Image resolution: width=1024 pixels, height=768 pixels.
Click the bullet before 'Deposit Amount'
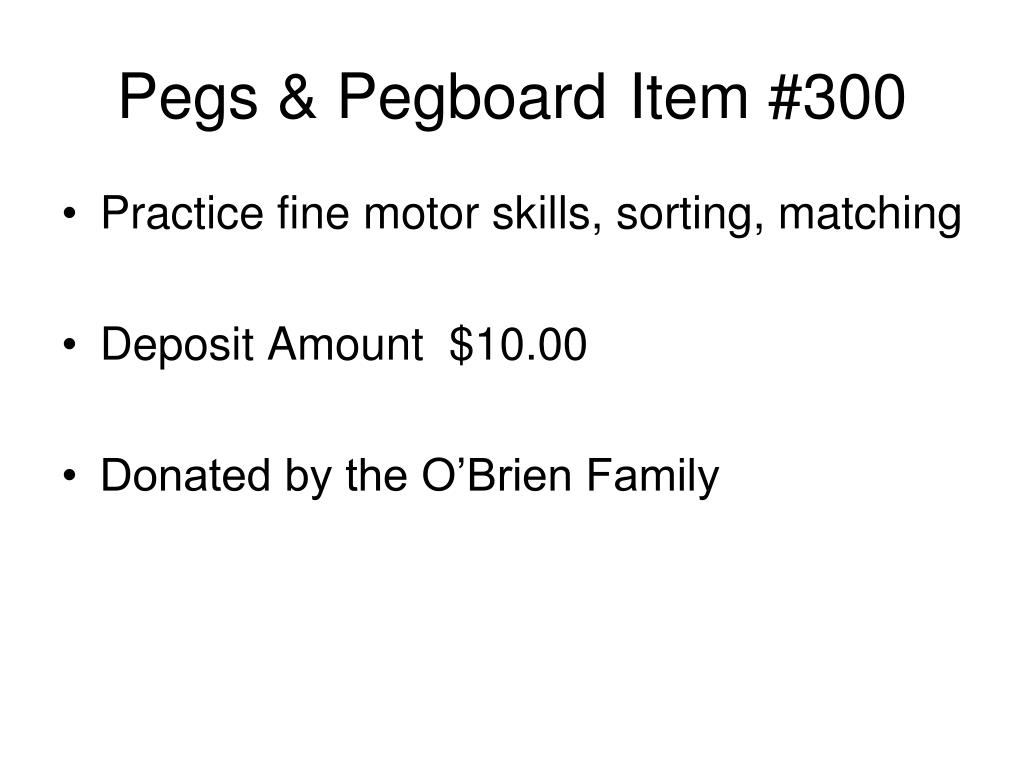tap(69, 345)
